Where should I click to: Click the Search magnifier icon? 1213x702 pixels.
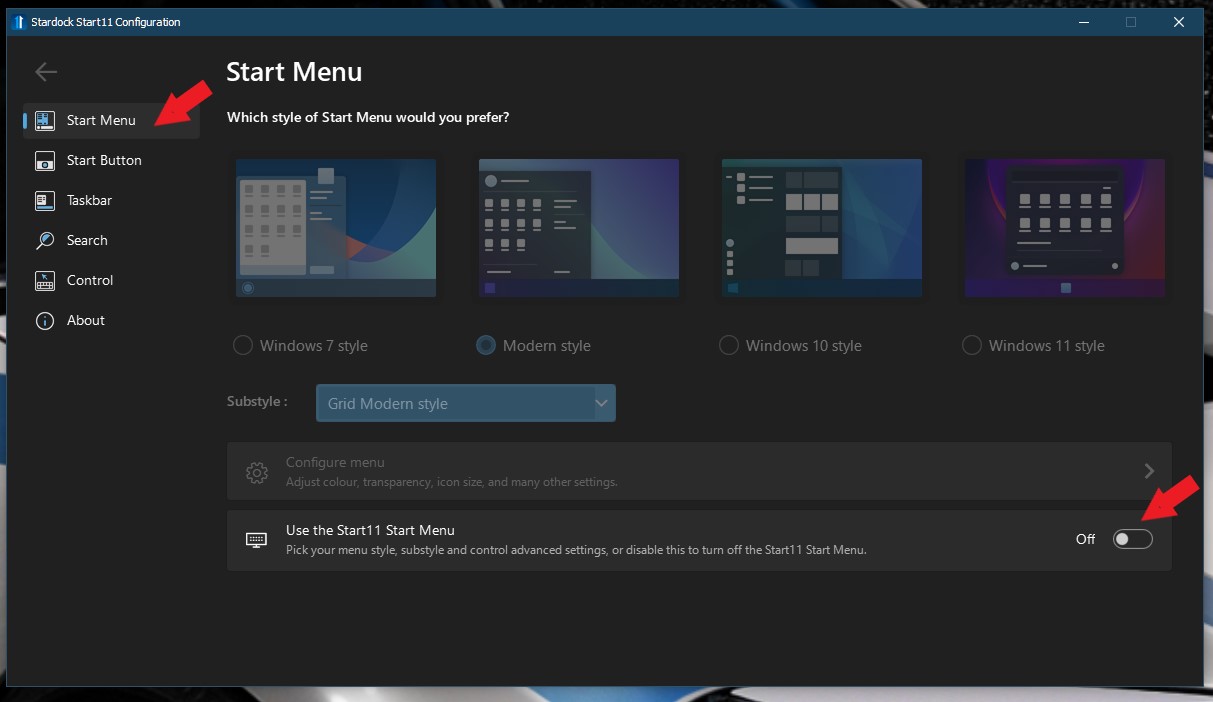click(x=44, y=241)
